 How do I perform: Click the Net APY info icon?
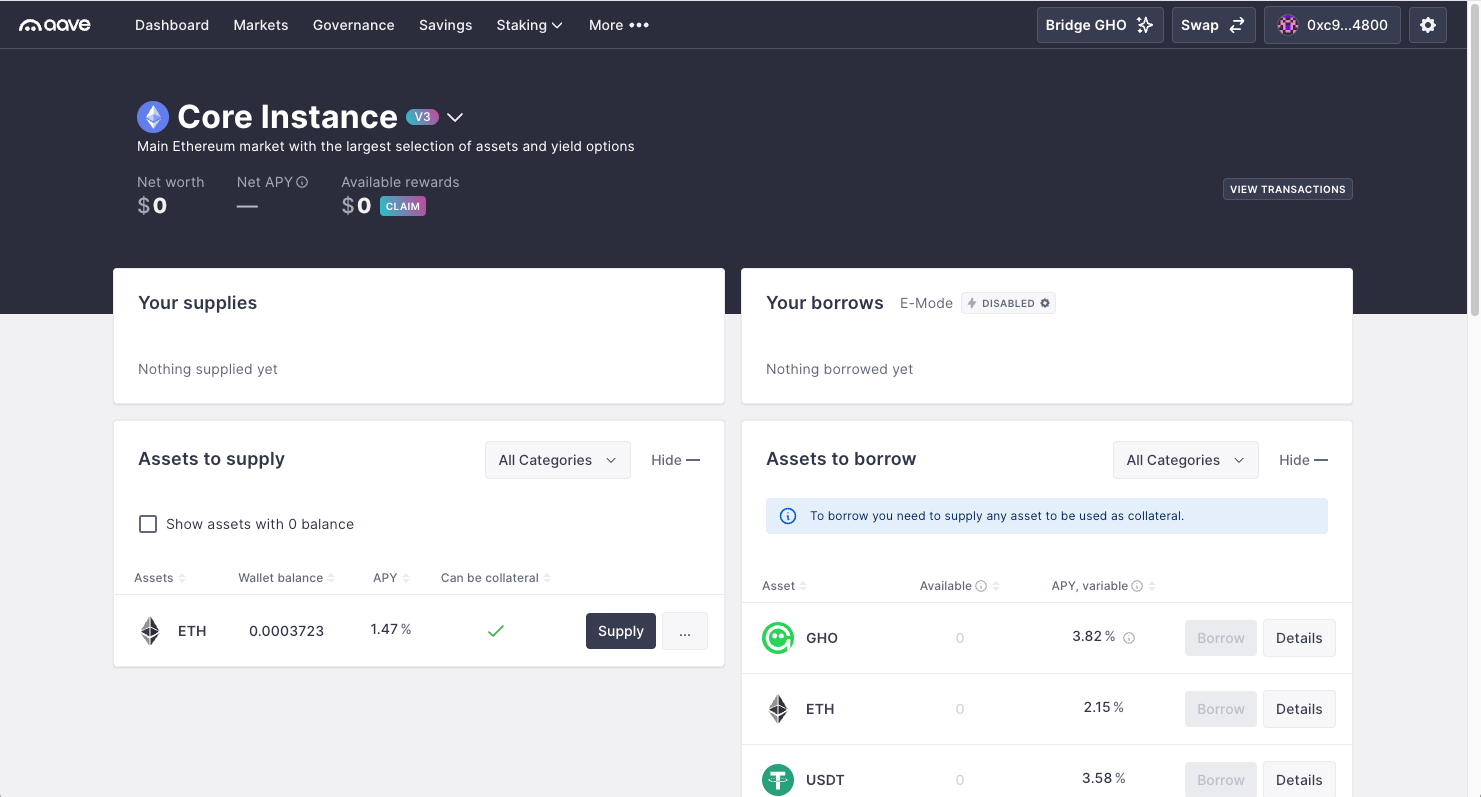click(x=302, y=182)
